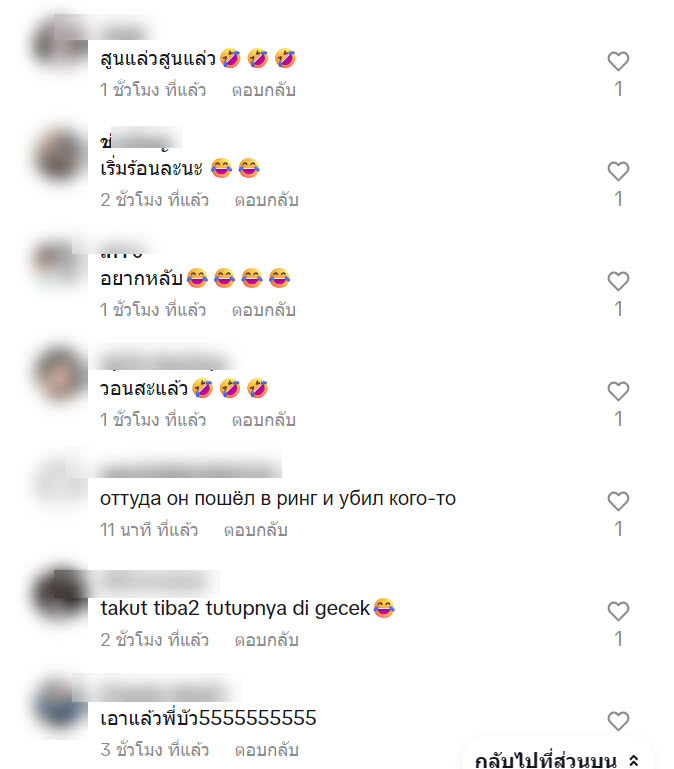Like the comment 'เอาแล้วพี่บัว5555555555'
The height and width of the screenshot is (769, 674).
[618, 721]
